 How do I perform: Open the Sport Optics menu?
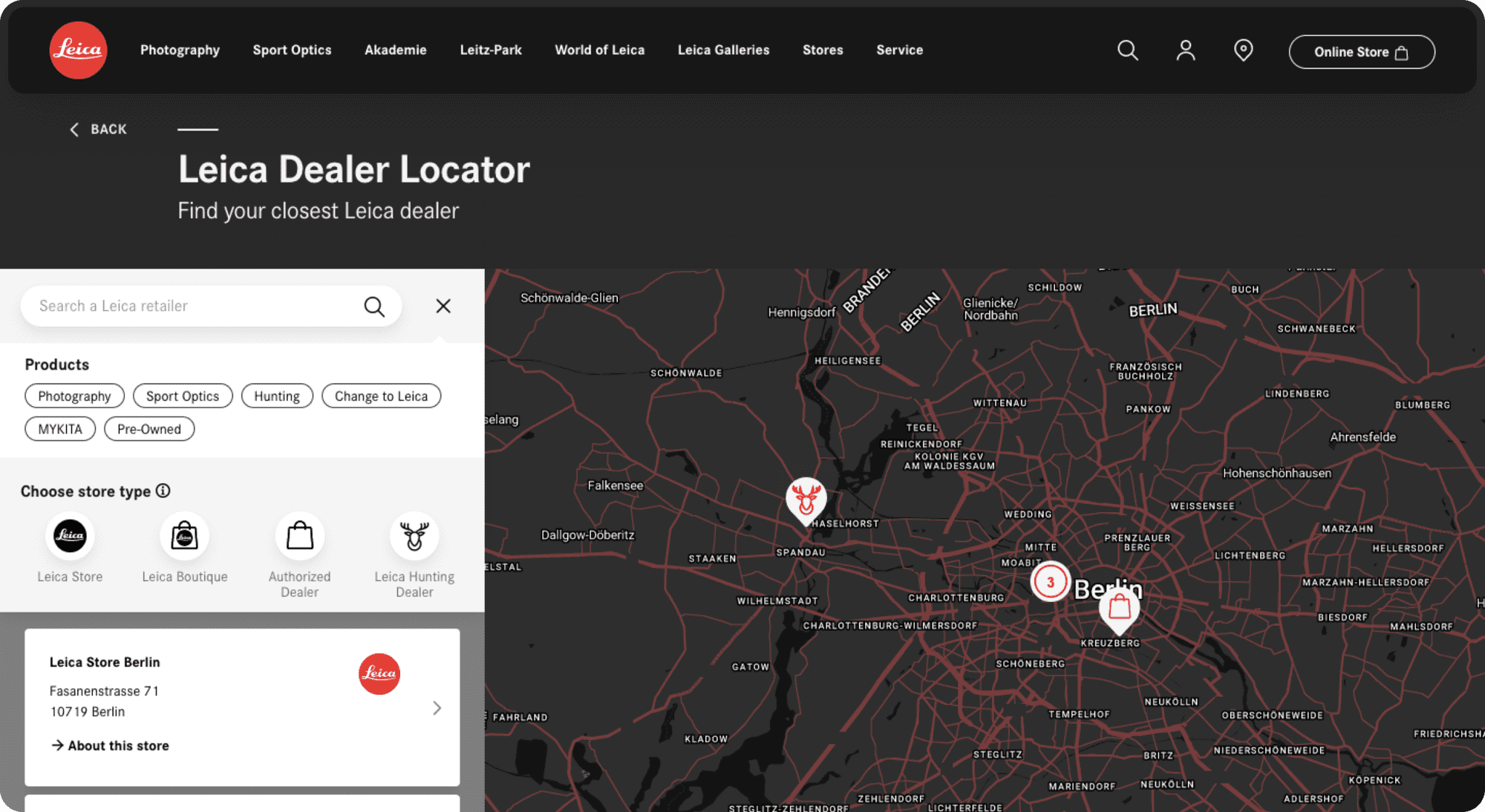coord(292,50)
